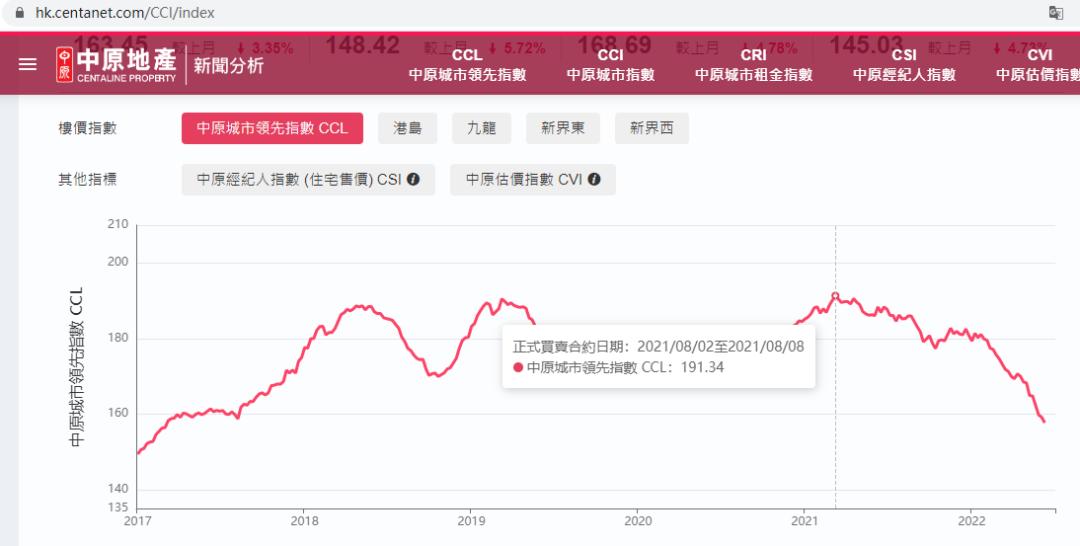
Task: Open the CCI 中原城市指數 nav tab
Action: [x=610, y=65]
